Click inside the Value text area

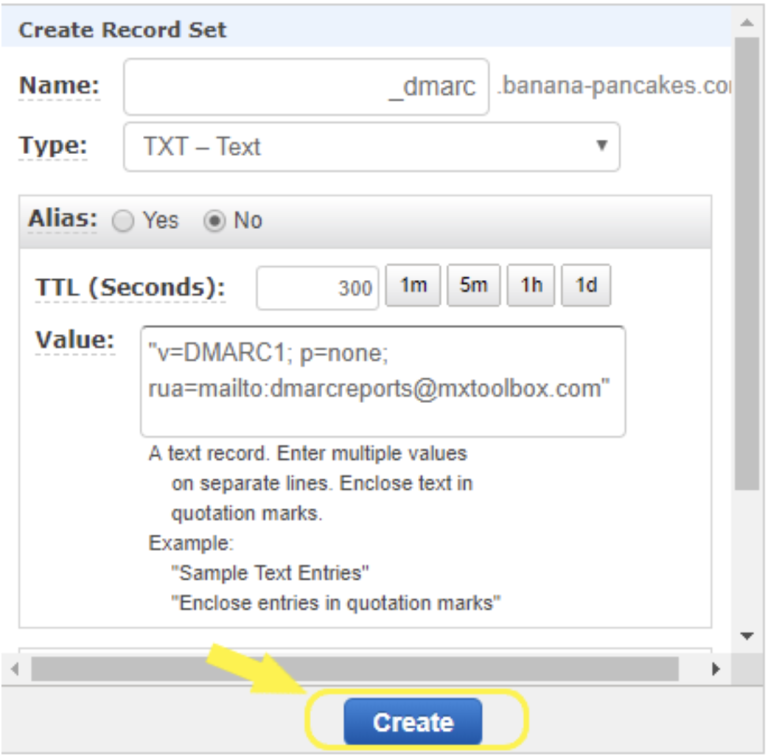(383, 380)
